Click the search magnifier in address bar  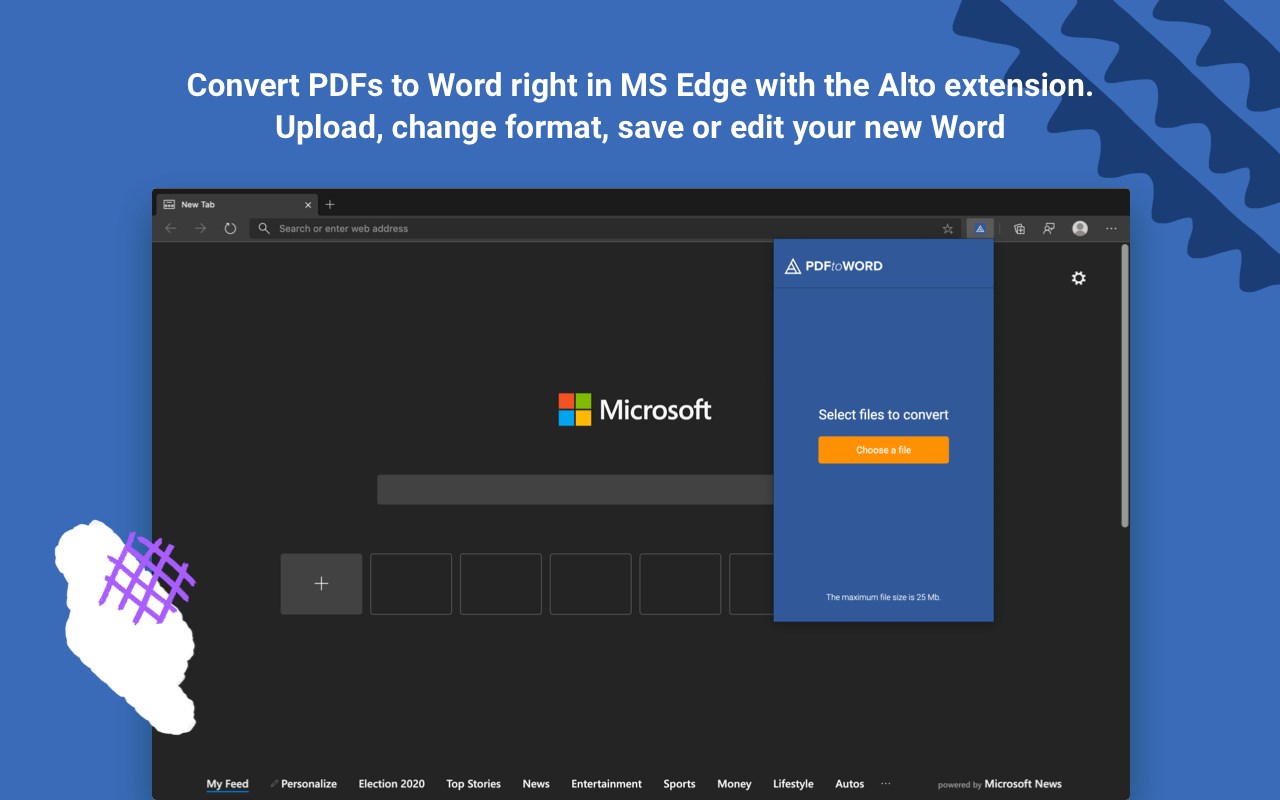coord(264,228)
